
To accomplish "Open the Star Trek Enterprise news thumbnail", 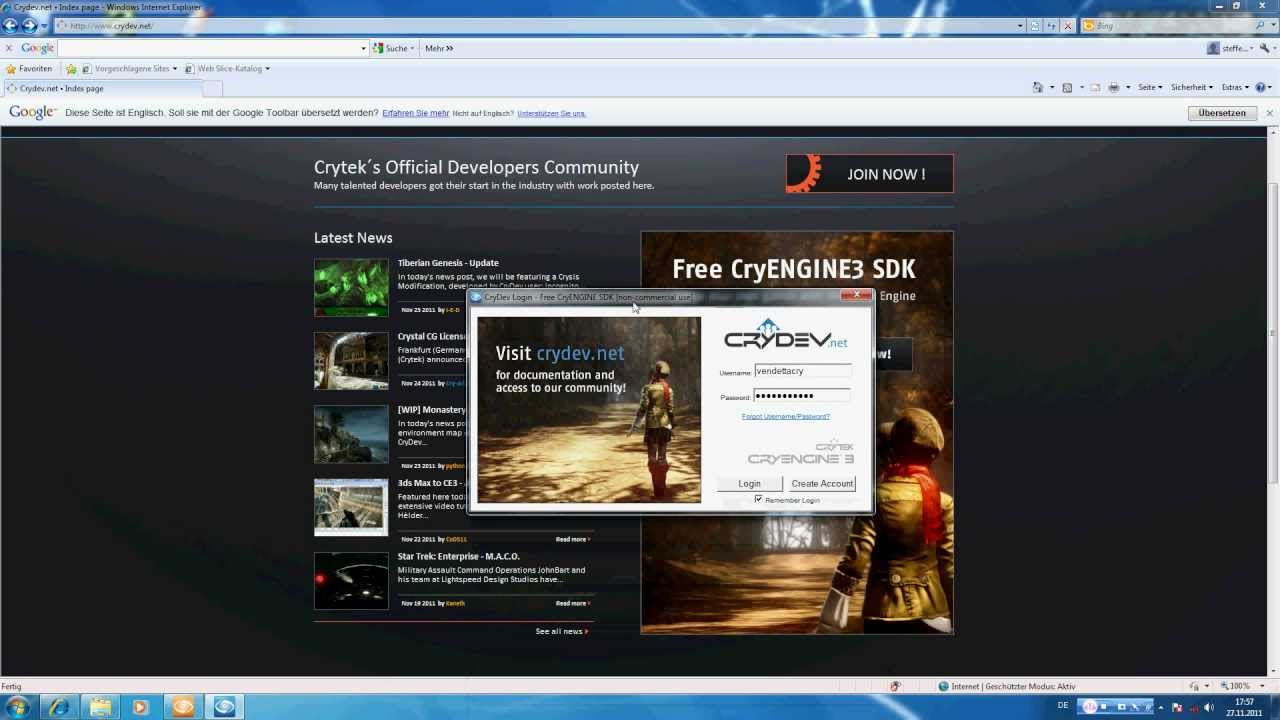I will 351,581.
